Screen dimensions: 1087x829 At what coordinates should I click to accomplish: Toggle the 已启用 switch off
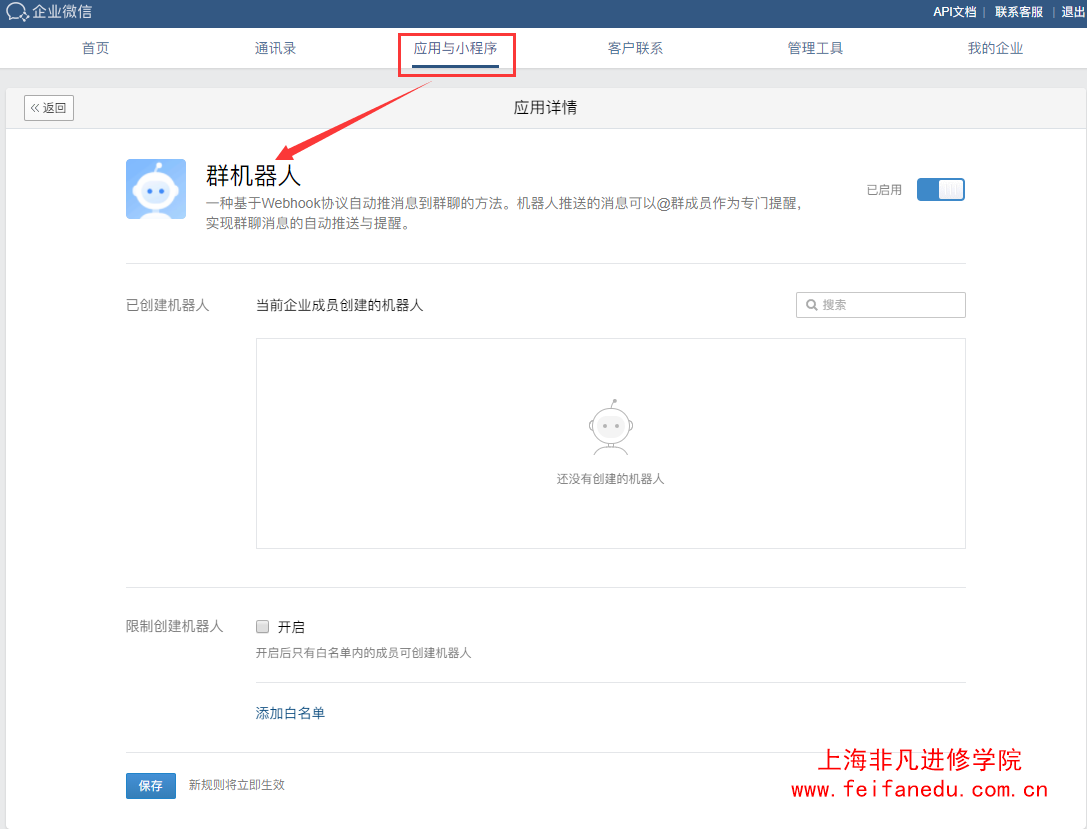point(940,189)
